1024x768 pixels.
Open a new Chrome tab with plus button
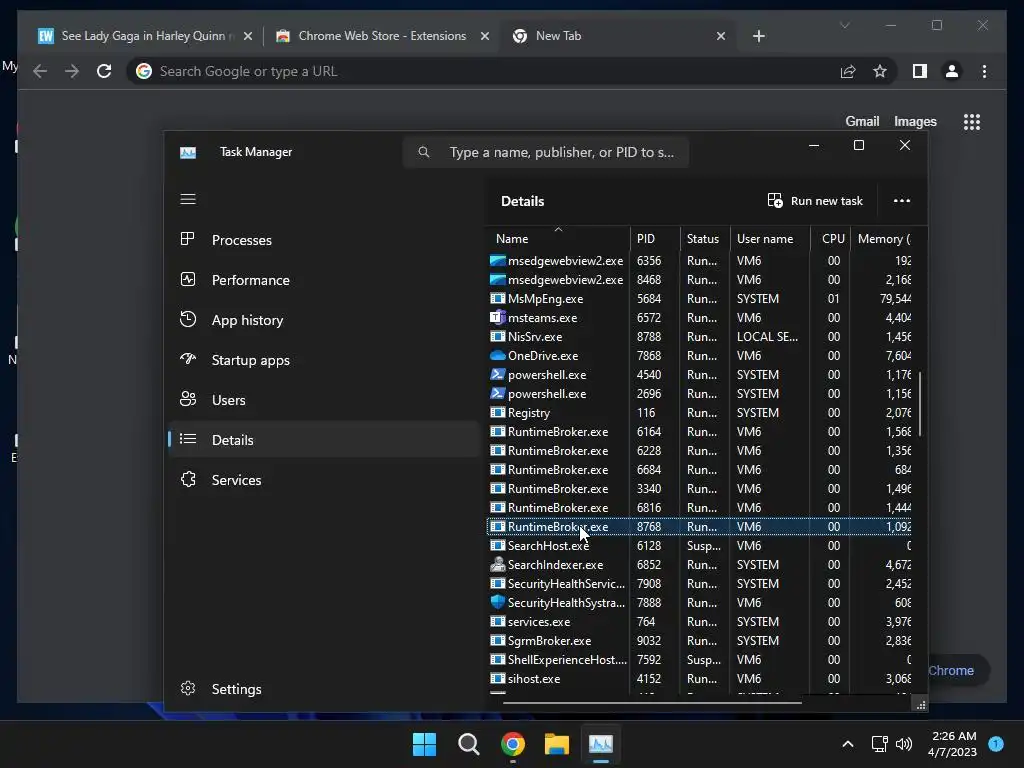pyautogui.click(x=758, y=36)
